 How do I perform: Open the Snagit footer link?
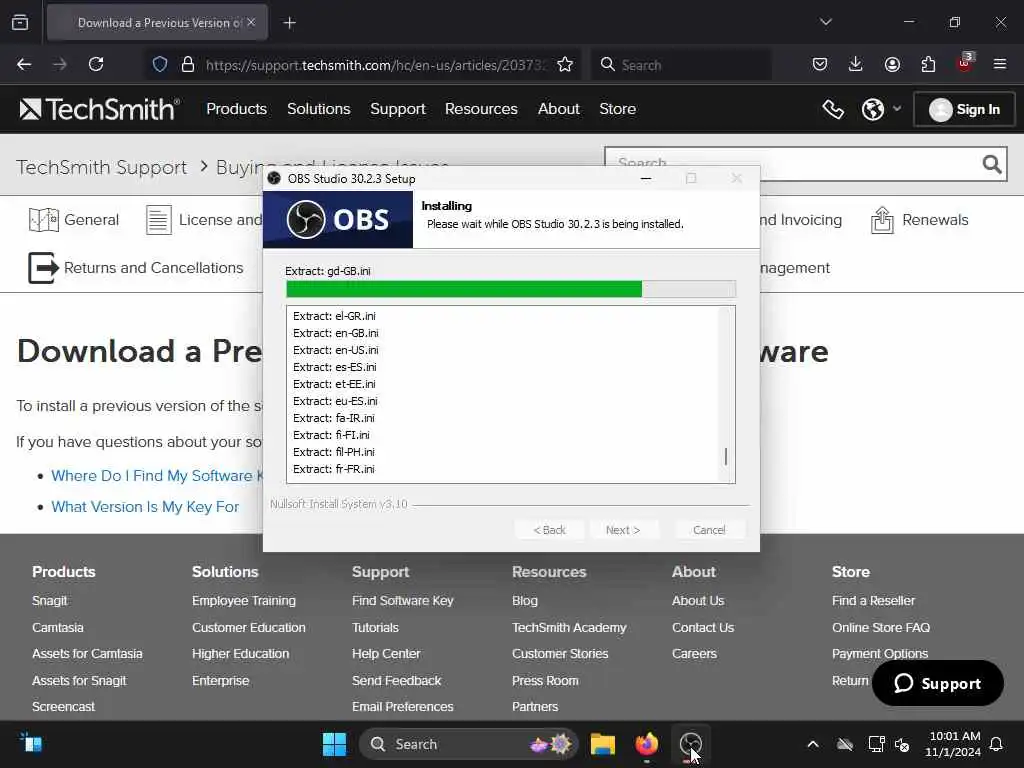[x=50, y=601]
